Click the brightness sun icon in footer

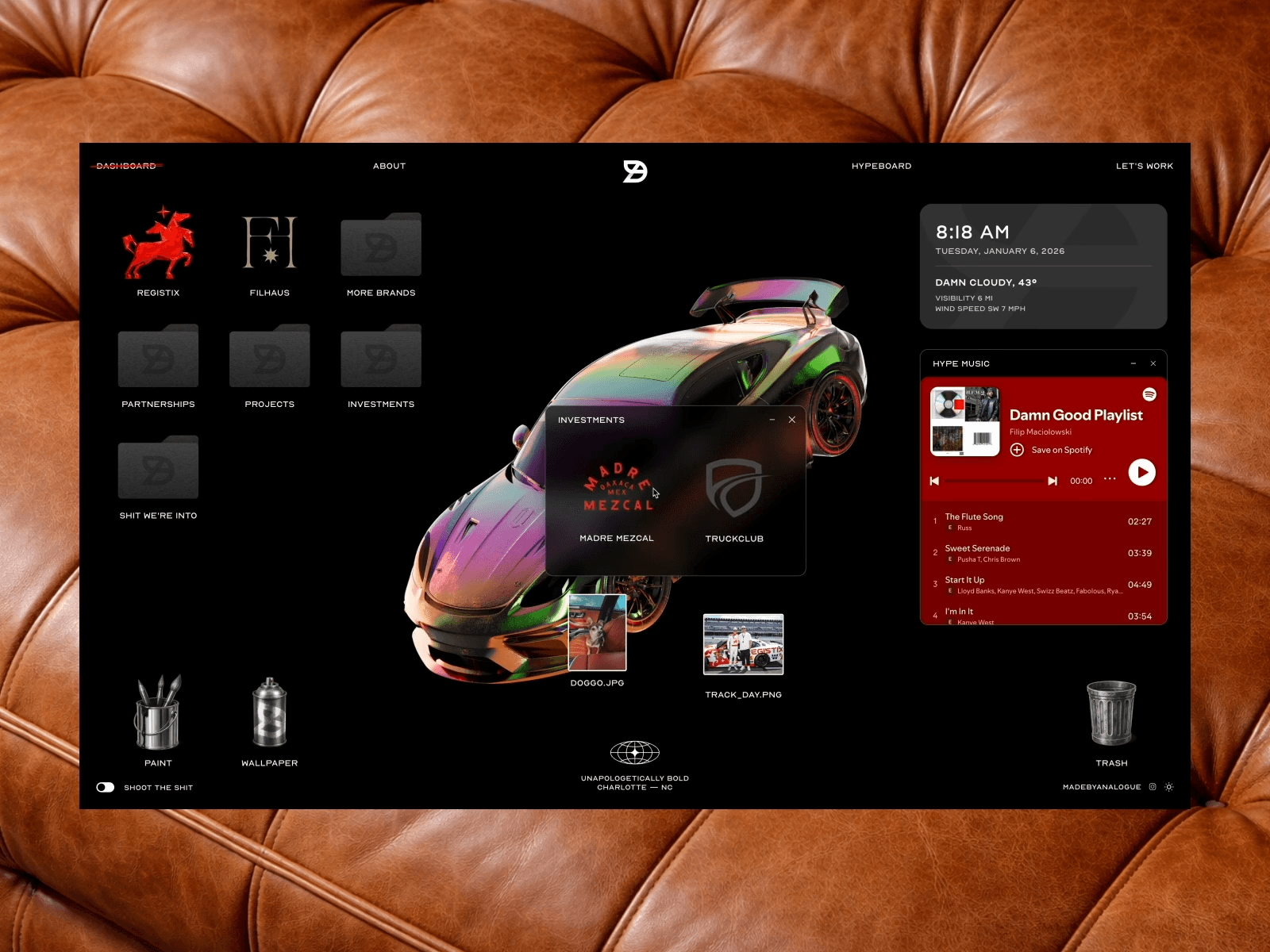(1168, 787)
